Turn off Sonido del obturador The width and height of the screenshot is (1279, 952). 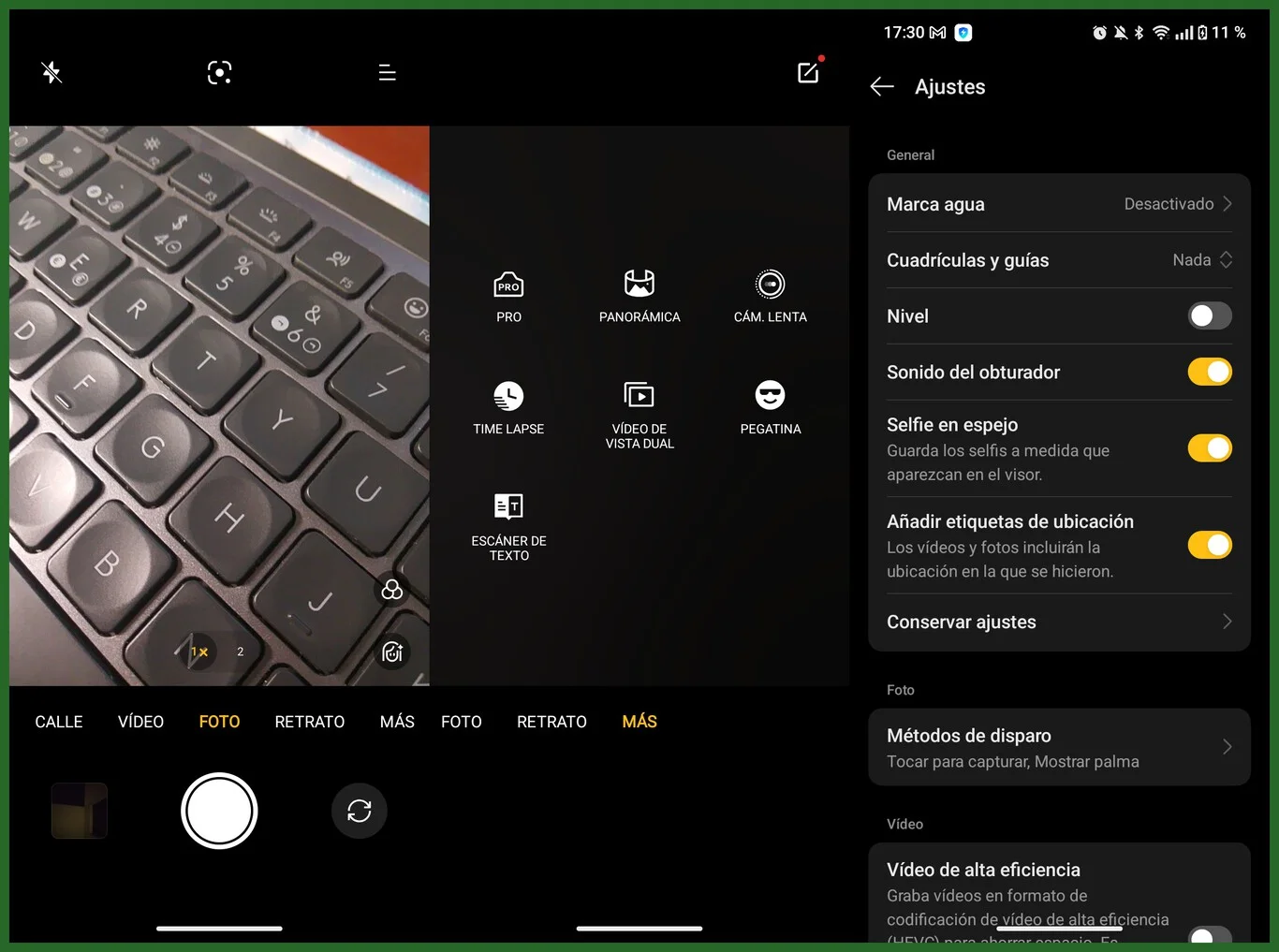[x=1209, y=373]
